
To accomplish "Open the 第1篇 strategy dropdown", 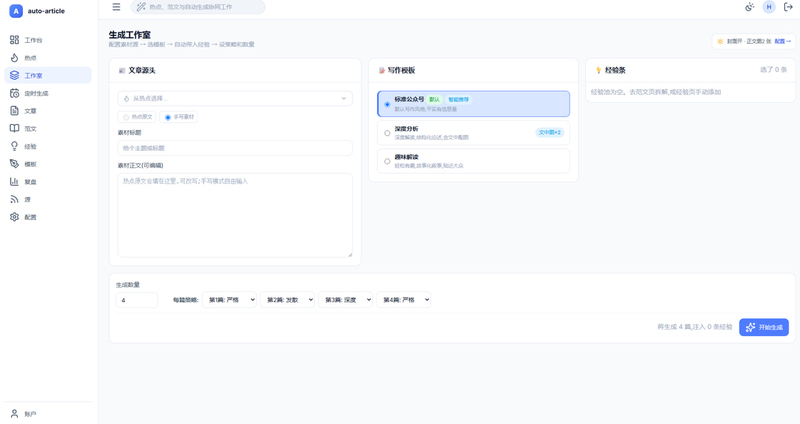I will (229, 300).
